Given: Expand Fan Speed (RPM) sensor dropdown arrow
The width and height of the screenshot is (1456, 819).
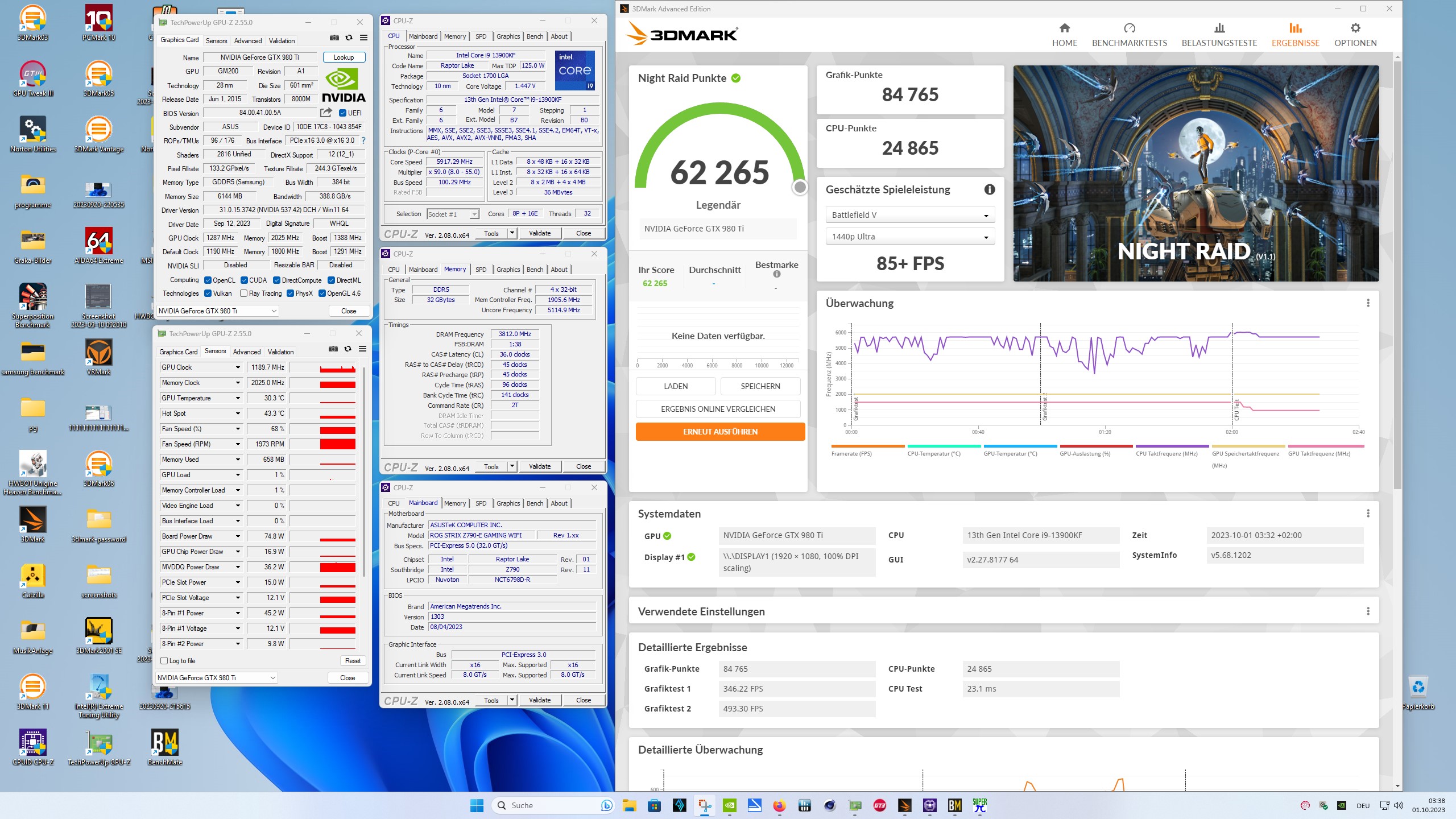Looking at the screenshot, I should 238,444.
